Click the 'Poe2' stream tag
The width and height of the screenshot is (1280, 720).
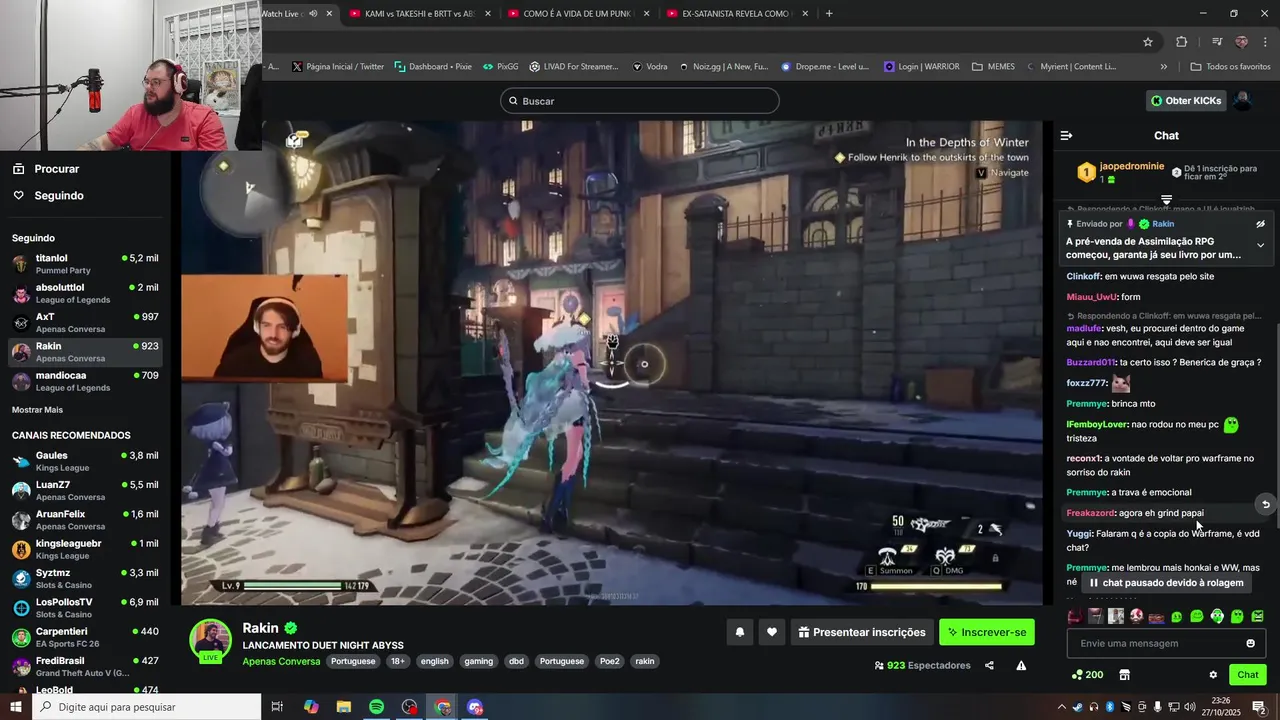[609, 661]
